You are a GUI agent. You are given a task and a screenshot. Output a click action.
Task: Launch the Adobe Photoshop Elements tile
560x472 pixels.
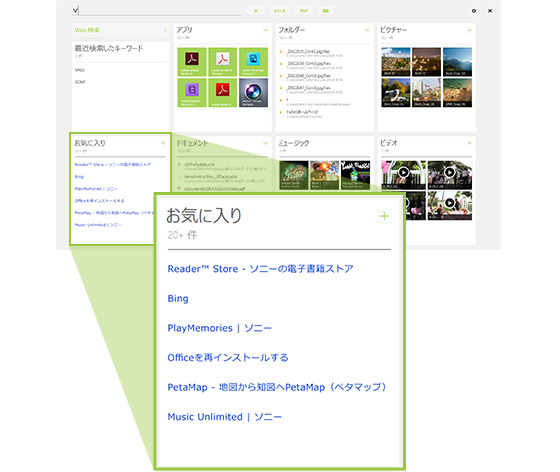coord(253,62)
